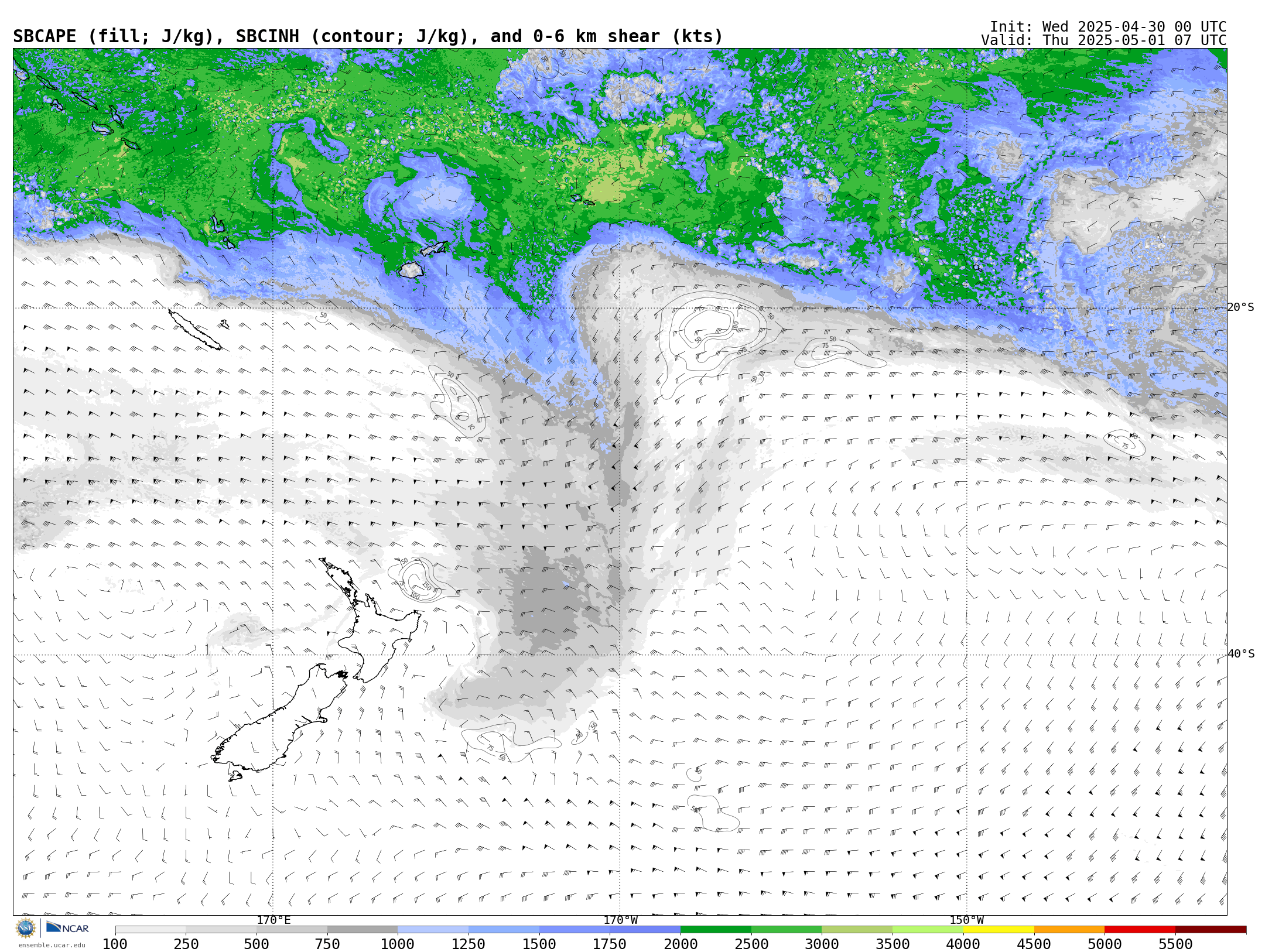1265x952 pixels.
Task: Pick the pale blue 1000–1250 colorbar swatch
Action: click(433, 930)
